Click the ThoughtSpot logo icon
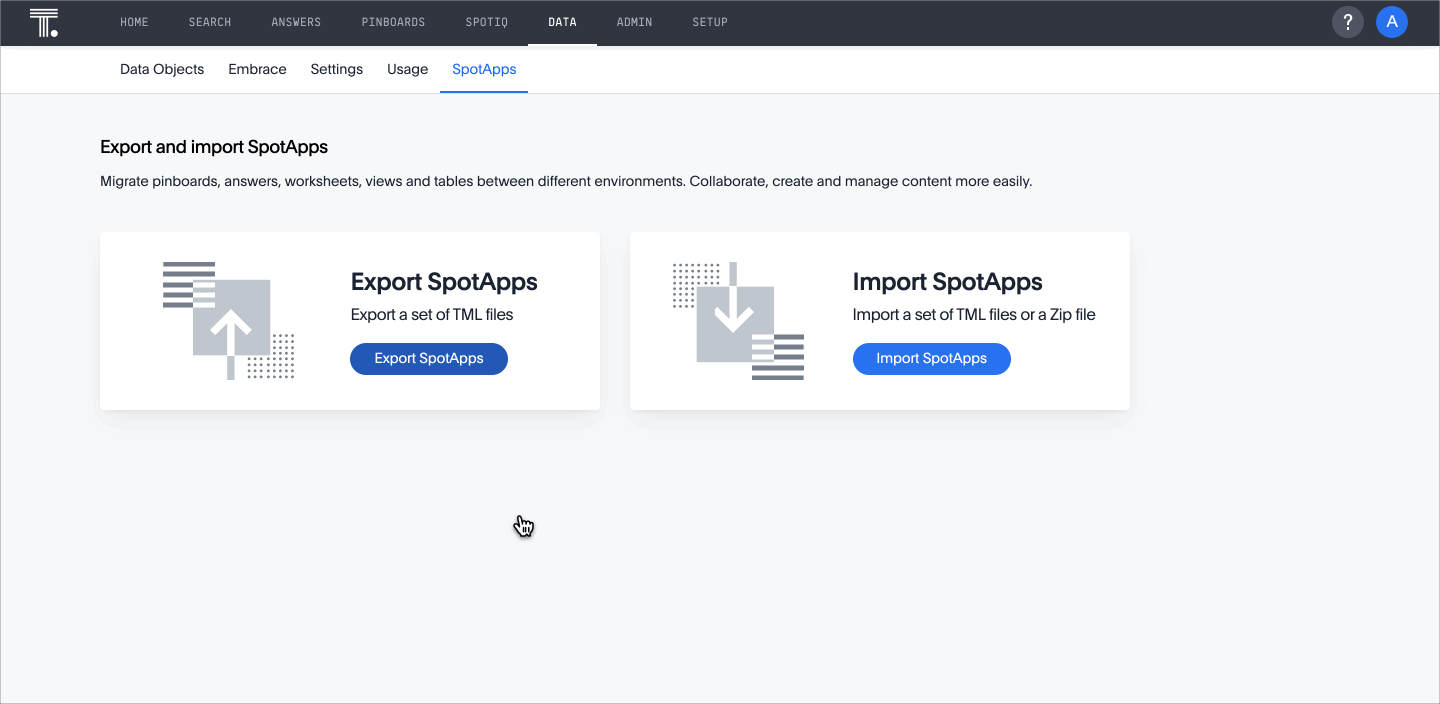The width and height of the screenshot is (1440, 704). [44, 22]
